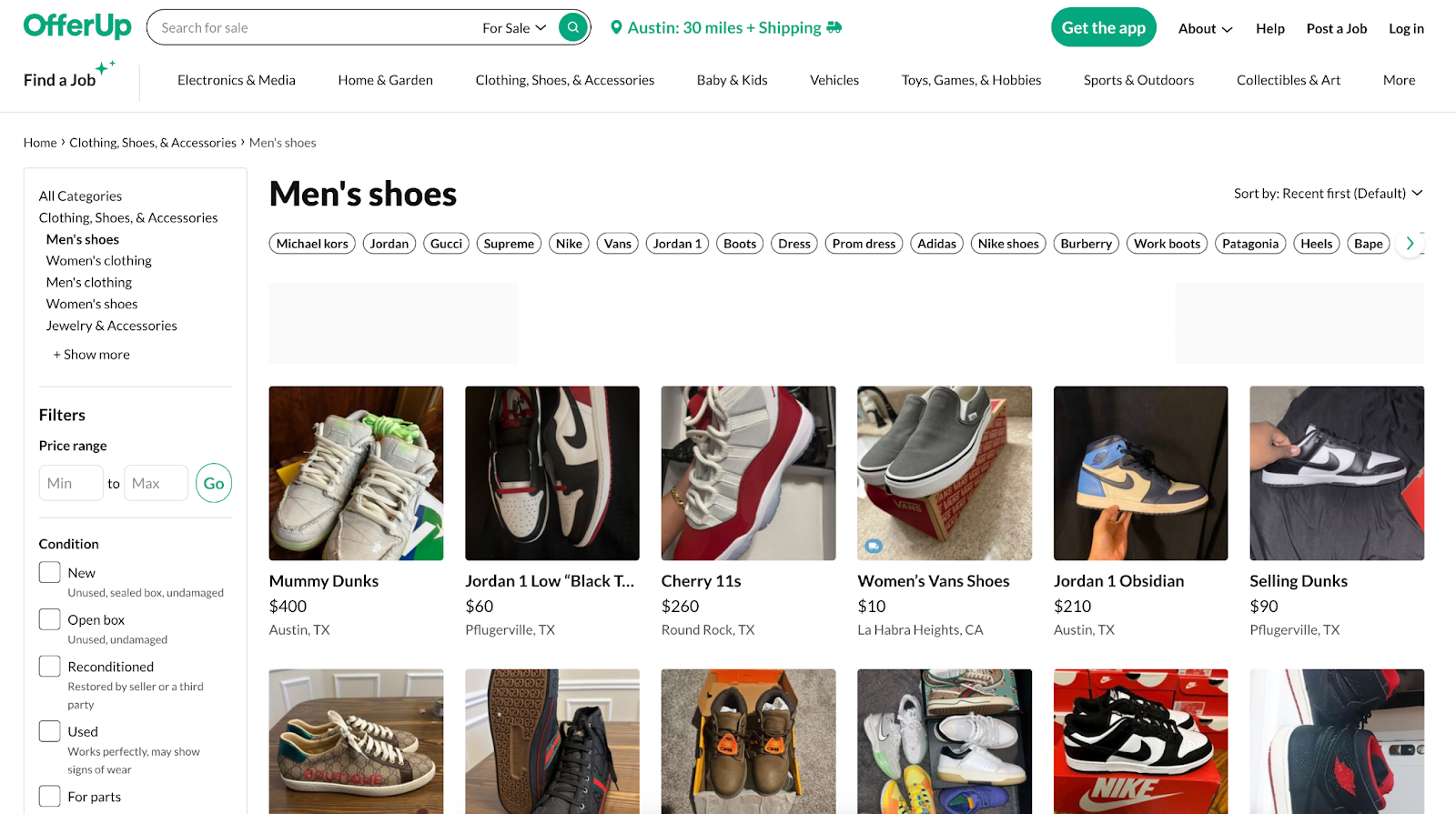This screenshot has width=1456, height=814.
Task: Click the location pin icon beside Austin
Action: coord(616,28)
